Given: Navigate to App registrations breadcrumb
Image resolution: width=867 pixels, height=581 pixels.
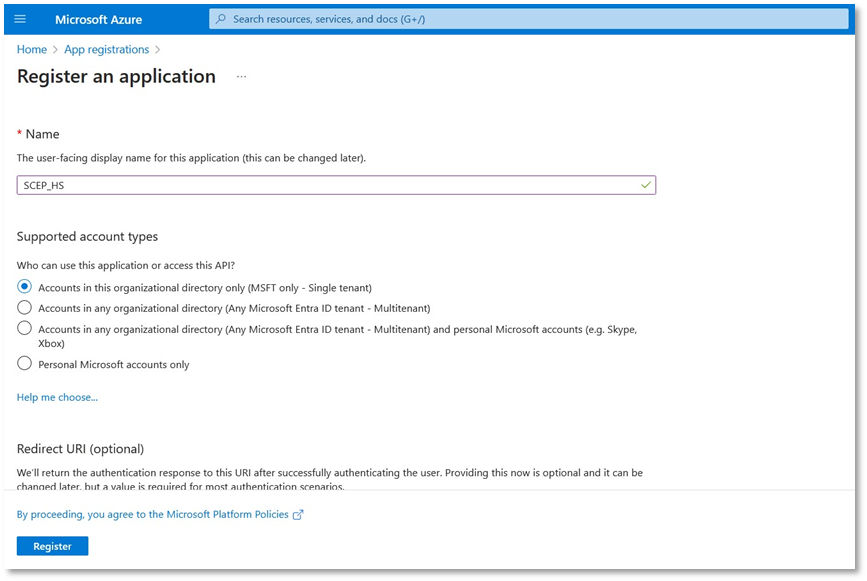Looking at the screenshot, I should [x=106, y=50].
